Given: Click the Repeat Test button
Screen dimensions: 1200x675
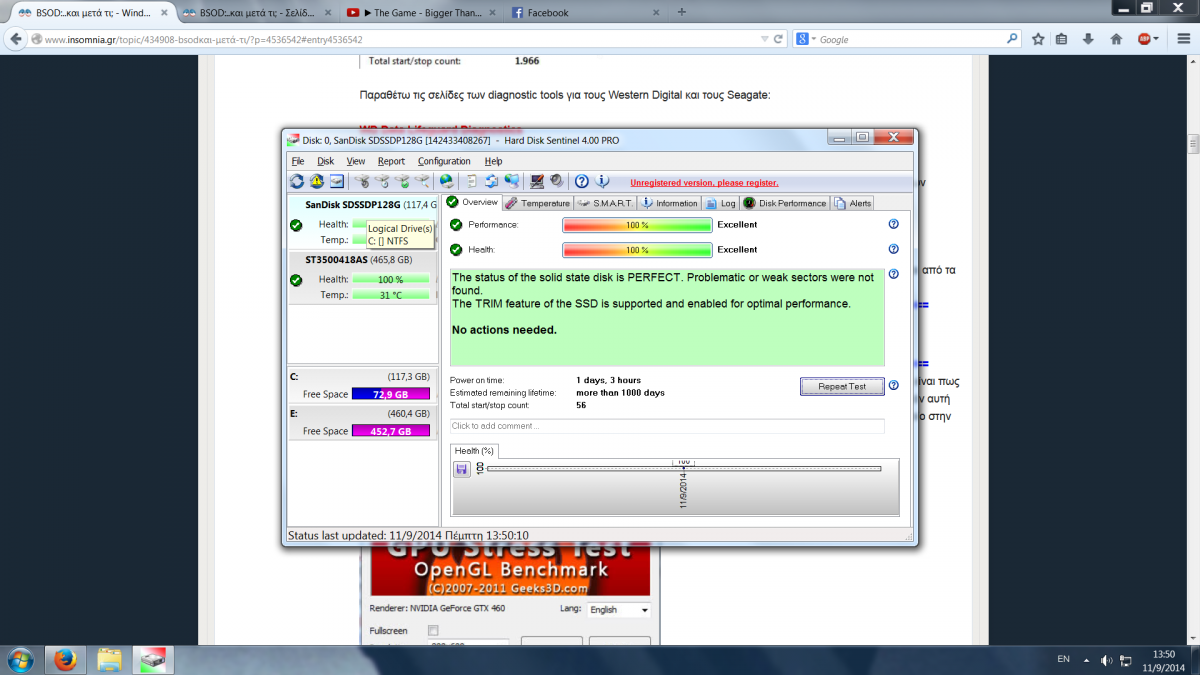Looking at the screenshot, I should point(842,386).
